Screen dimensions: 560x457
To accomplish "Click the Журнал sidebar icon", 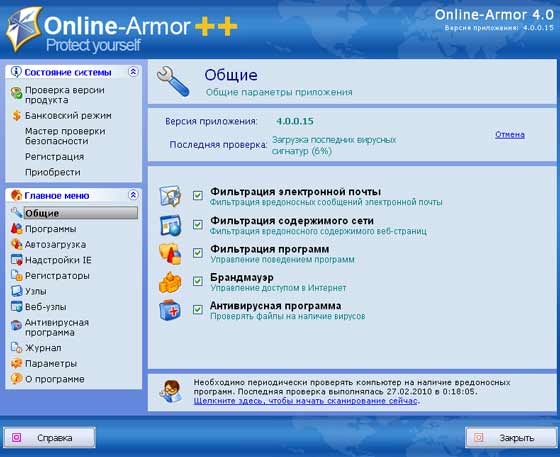I will click(16, 347).
